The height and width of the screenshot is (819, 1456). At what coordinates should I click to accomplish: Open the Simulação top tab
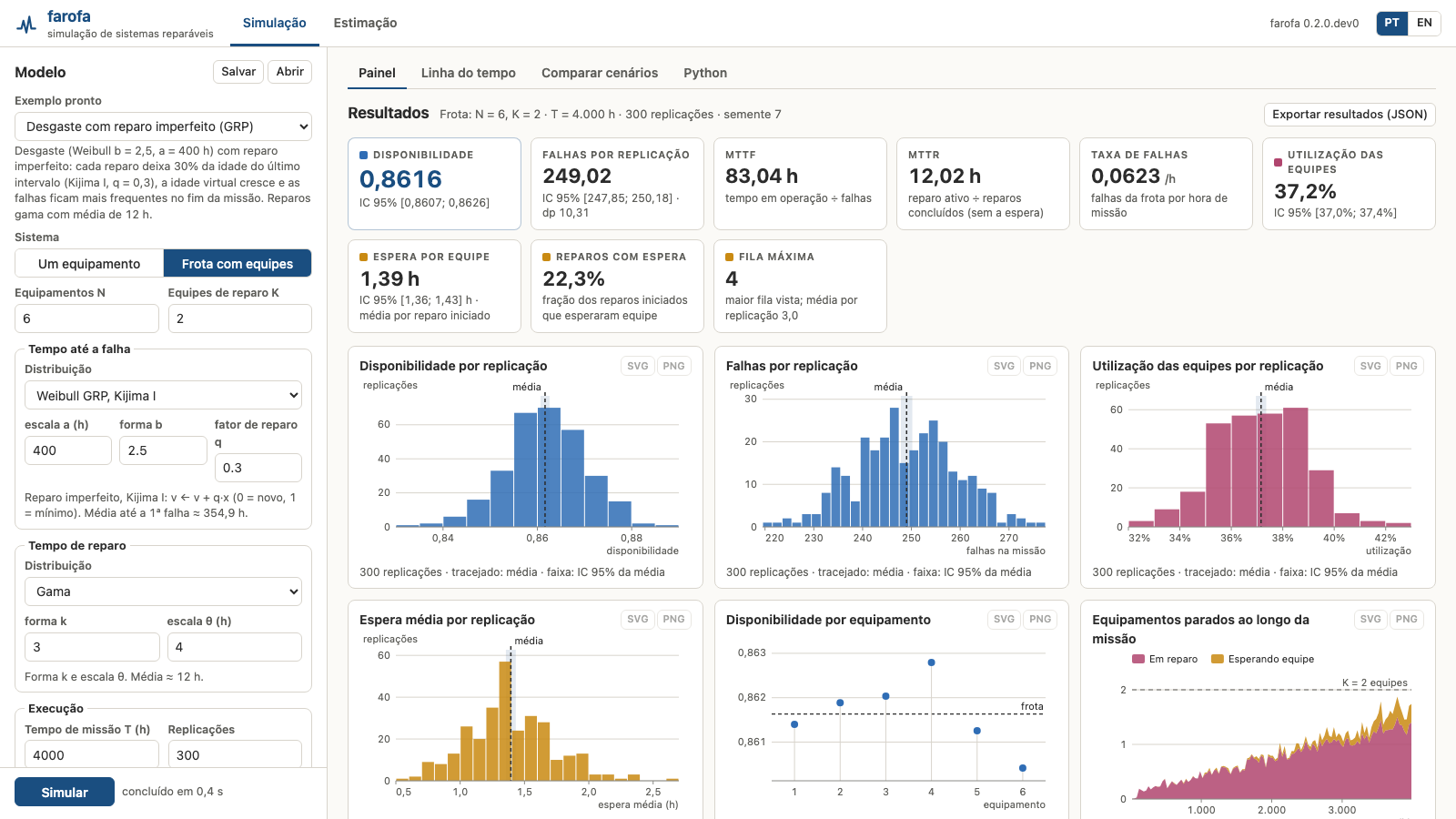pyautogui.click(x=275, y=23)
